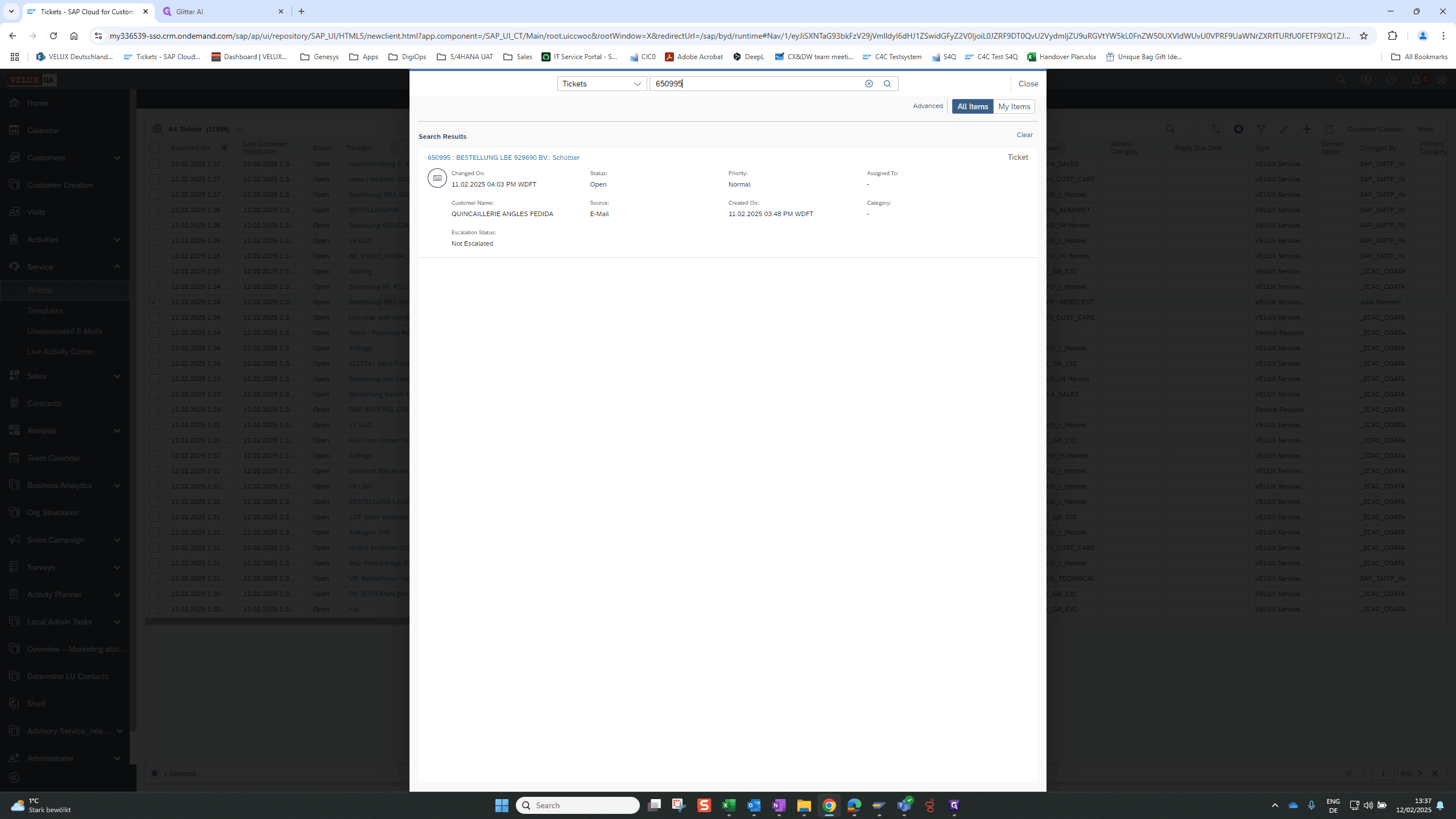
Task: Open OneNote from the taskbar
Action: coord(779,805)
